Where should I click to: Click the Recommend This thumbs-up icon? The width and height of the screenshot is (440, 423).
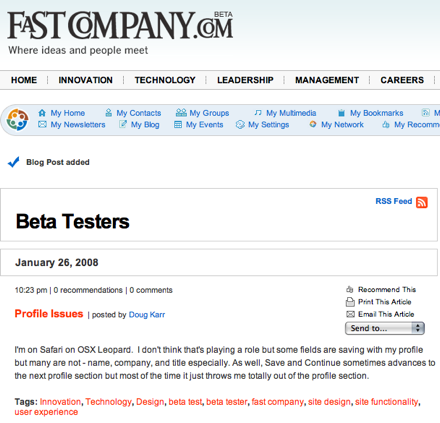(x=350, y=289)
